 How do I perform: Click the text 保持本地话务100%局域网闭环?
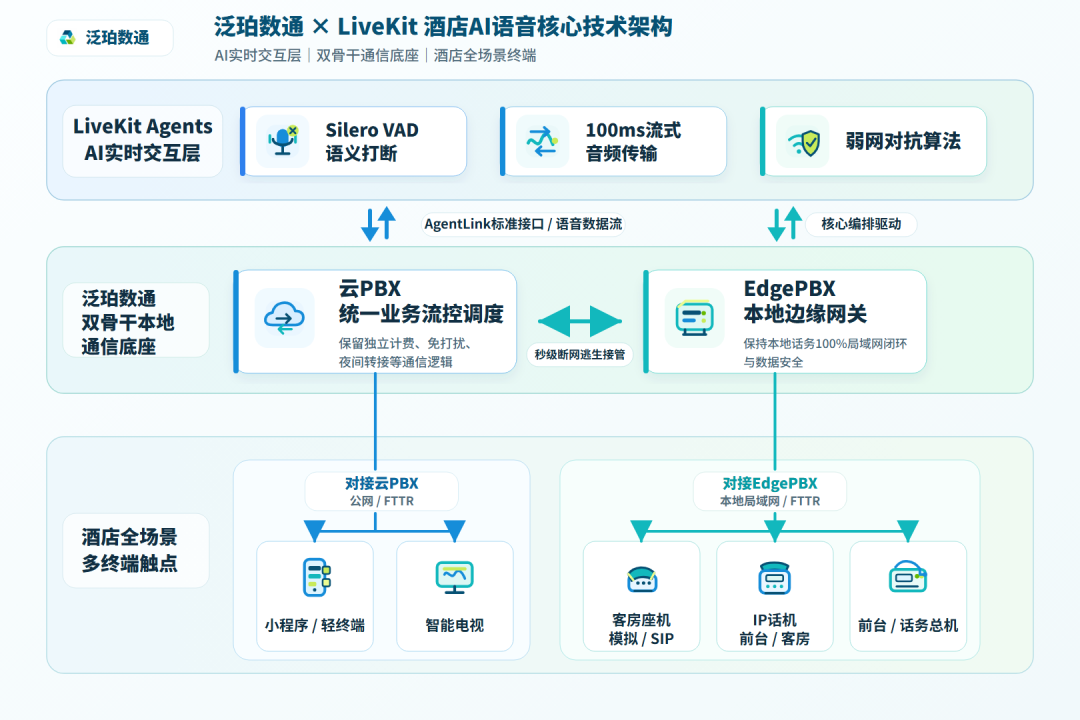(x=824, y=343)
